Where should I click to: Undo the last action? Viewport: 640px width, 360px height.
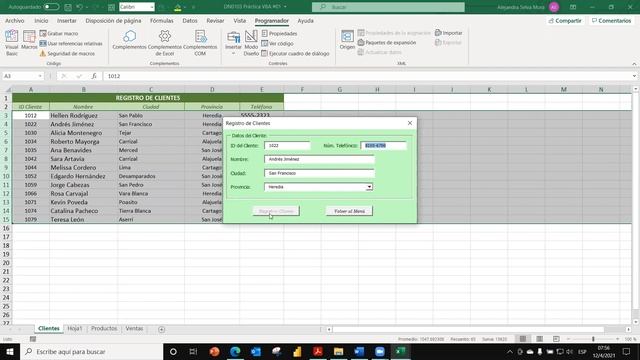79,7
